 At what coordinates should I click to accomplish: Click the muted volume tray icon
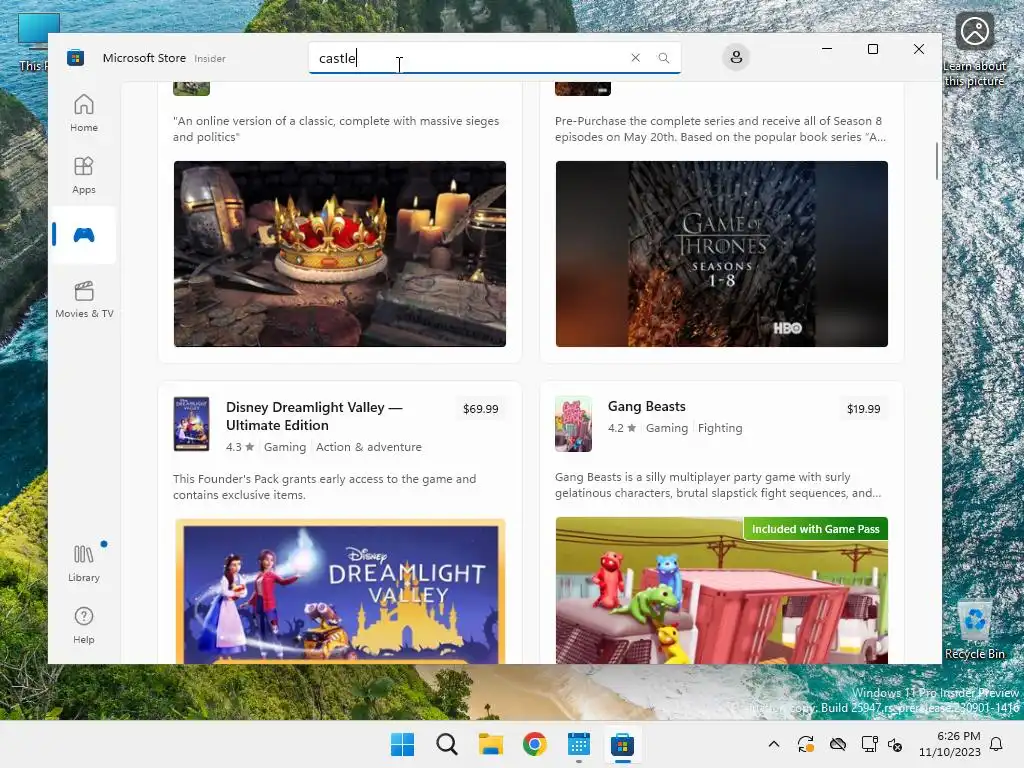pos(895,744)
